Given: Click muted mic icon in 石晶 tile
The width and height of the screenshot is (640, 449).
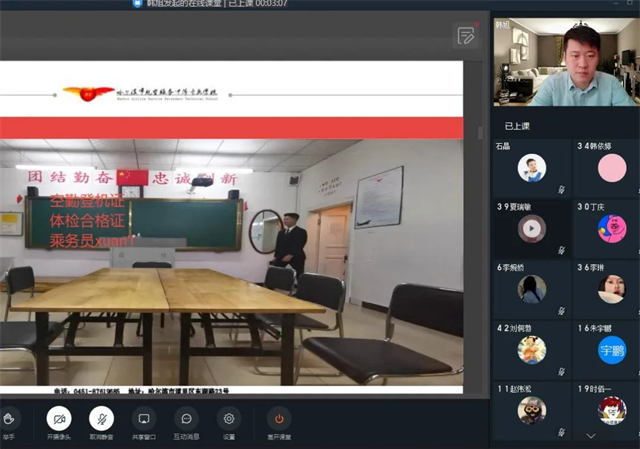Looking at the screenshot, I should point(562,189).
